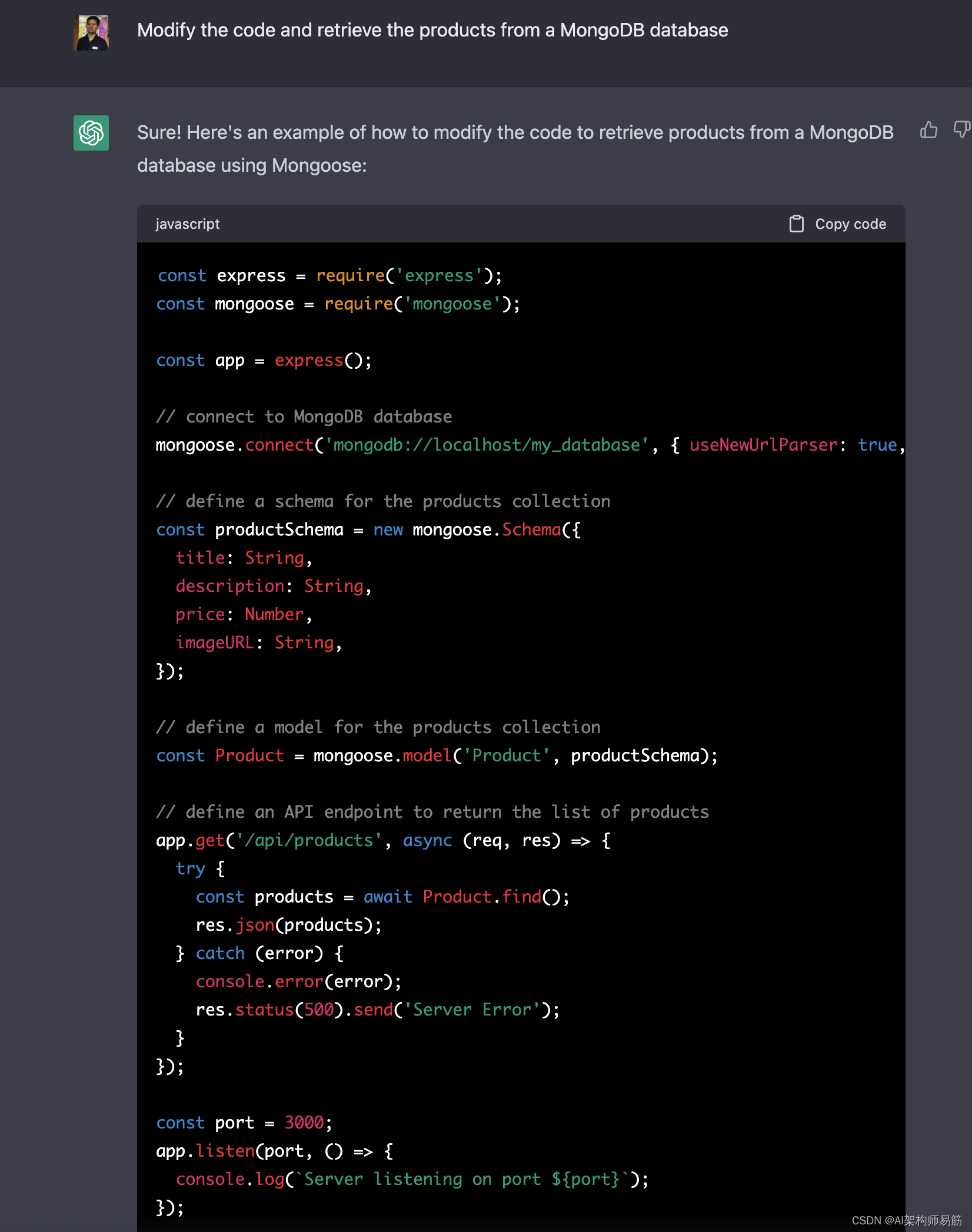
Task: Click the response intro text 'Sure! Here's an example'
Action: 515,149
